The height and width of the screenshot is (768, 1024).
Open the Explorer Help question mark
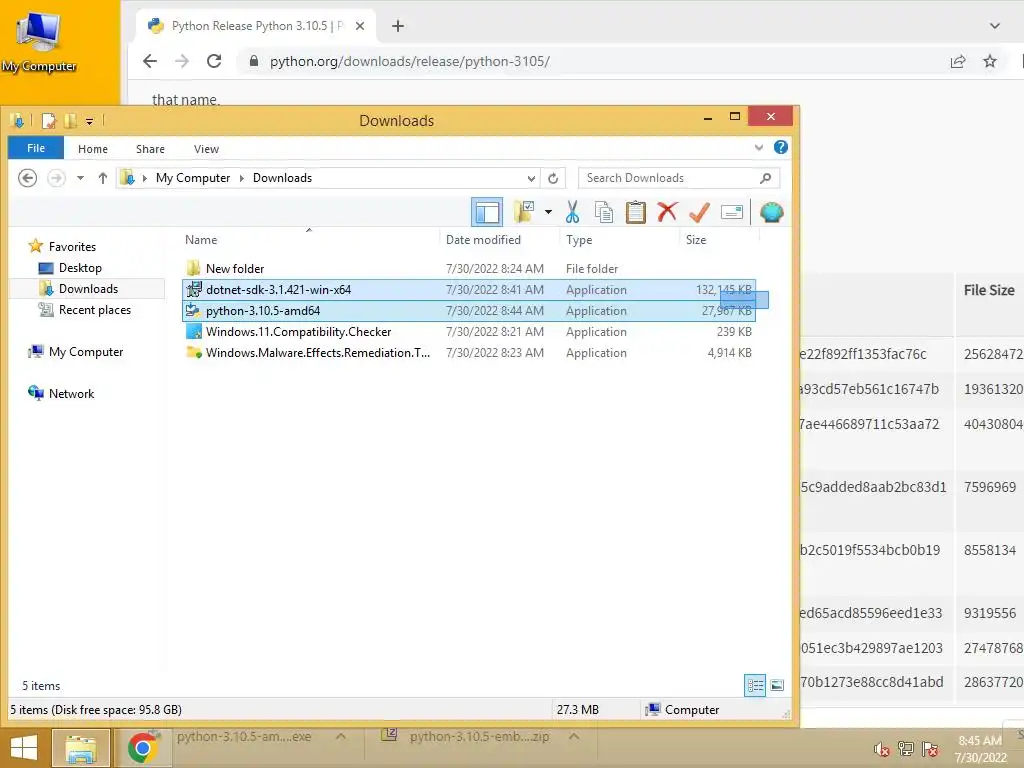[x=780, y=148]
